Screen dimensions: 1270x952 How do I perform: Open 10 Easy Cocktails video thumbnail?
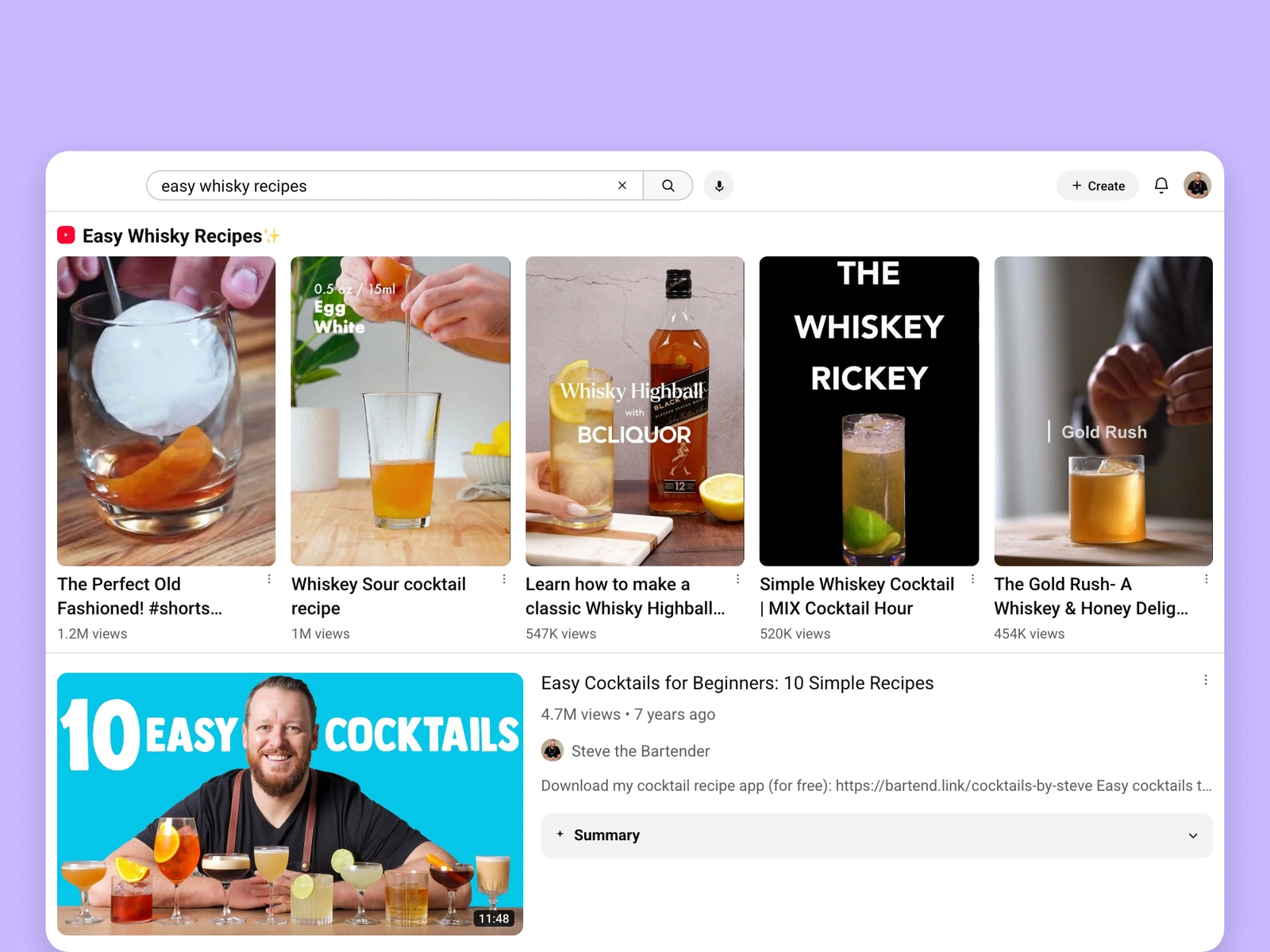point(290,804)
